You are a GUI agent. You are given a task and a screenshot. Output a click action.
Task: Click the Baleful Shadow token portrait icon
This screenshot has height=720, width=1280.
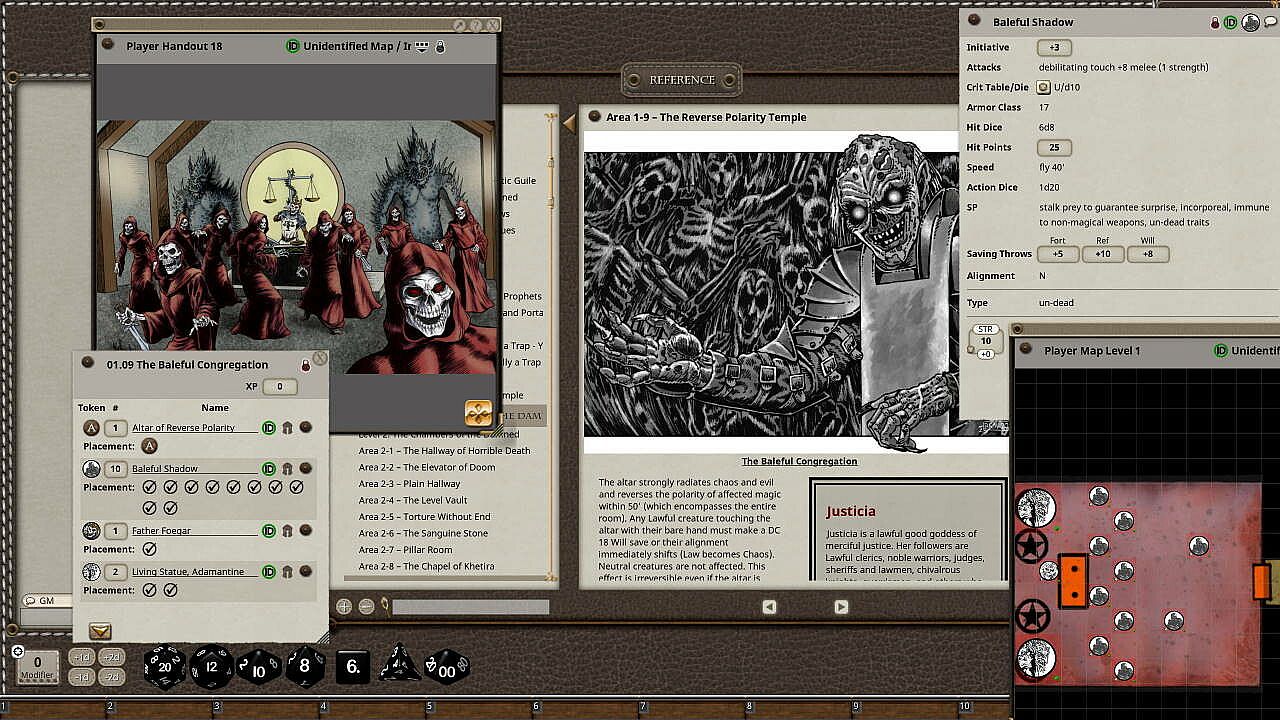1250,22
